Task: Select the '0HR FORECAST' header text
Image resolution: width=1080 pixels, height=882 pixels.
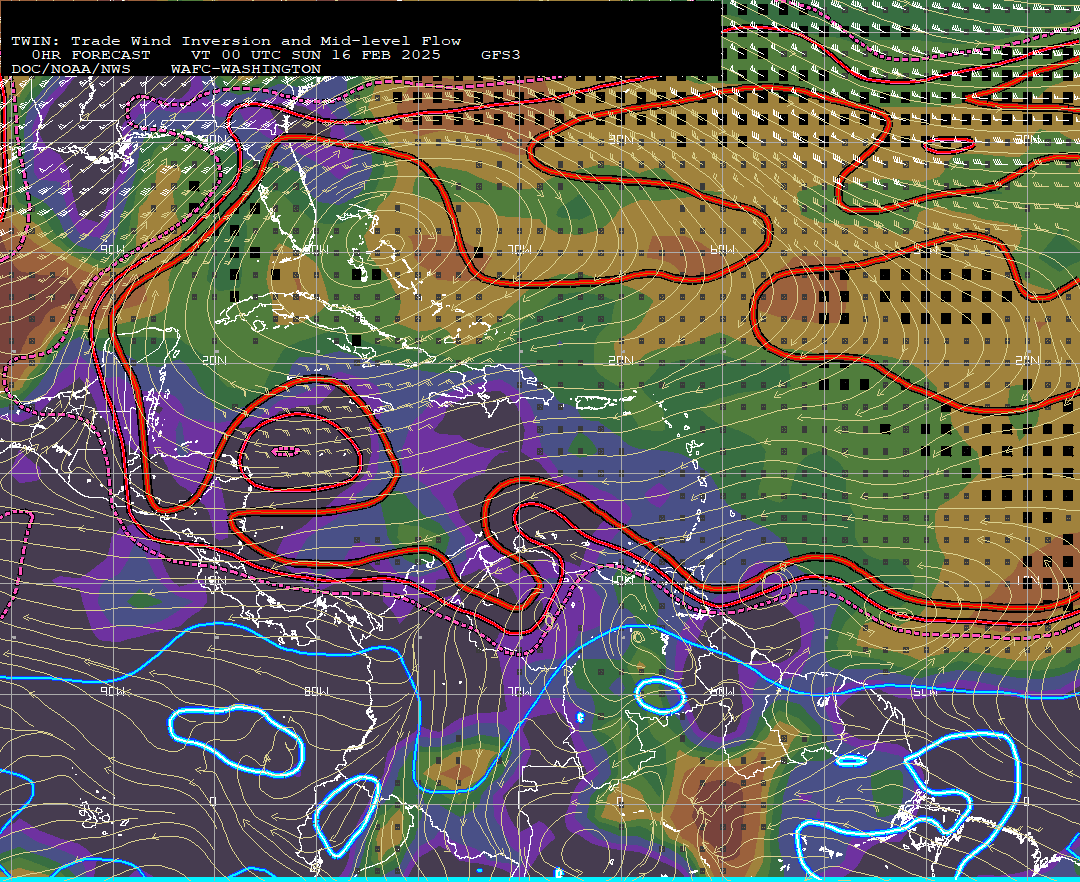Action: tap(91, 55)
